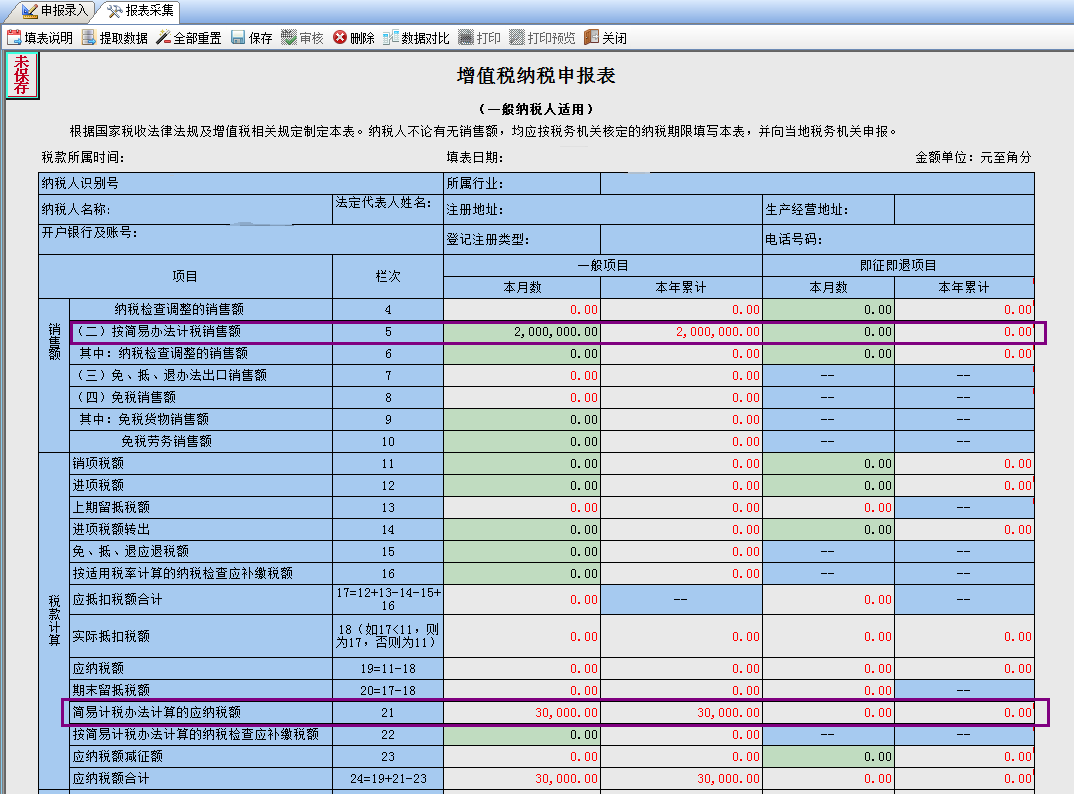Select row 5 本年累计 value 2,000,000.00
This screenshot has width=1074, height=794.
pyautogui.click(x=718, y=332)
